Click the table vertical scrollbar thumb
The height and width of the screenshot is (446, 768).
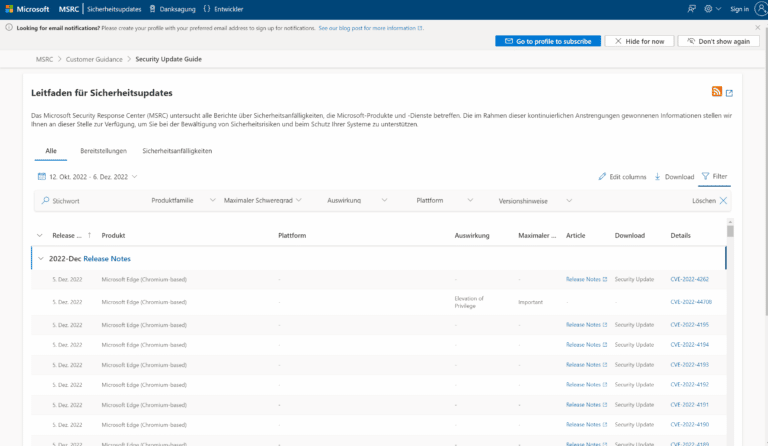tap(730, 231)
